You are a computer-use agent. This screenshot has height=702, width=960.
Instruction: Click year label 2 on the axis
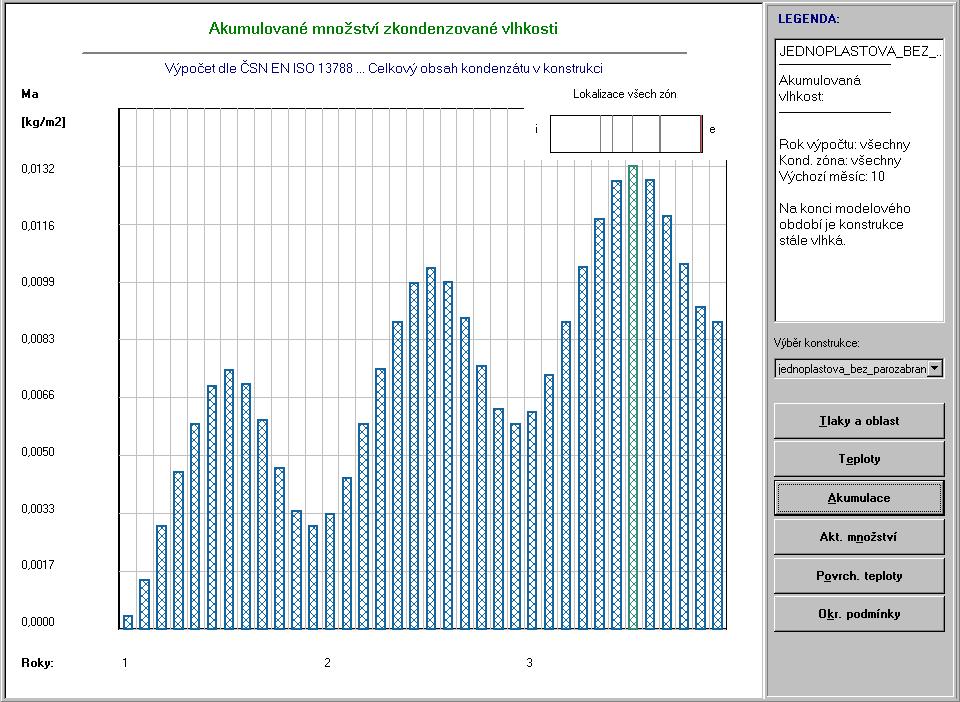328,663
